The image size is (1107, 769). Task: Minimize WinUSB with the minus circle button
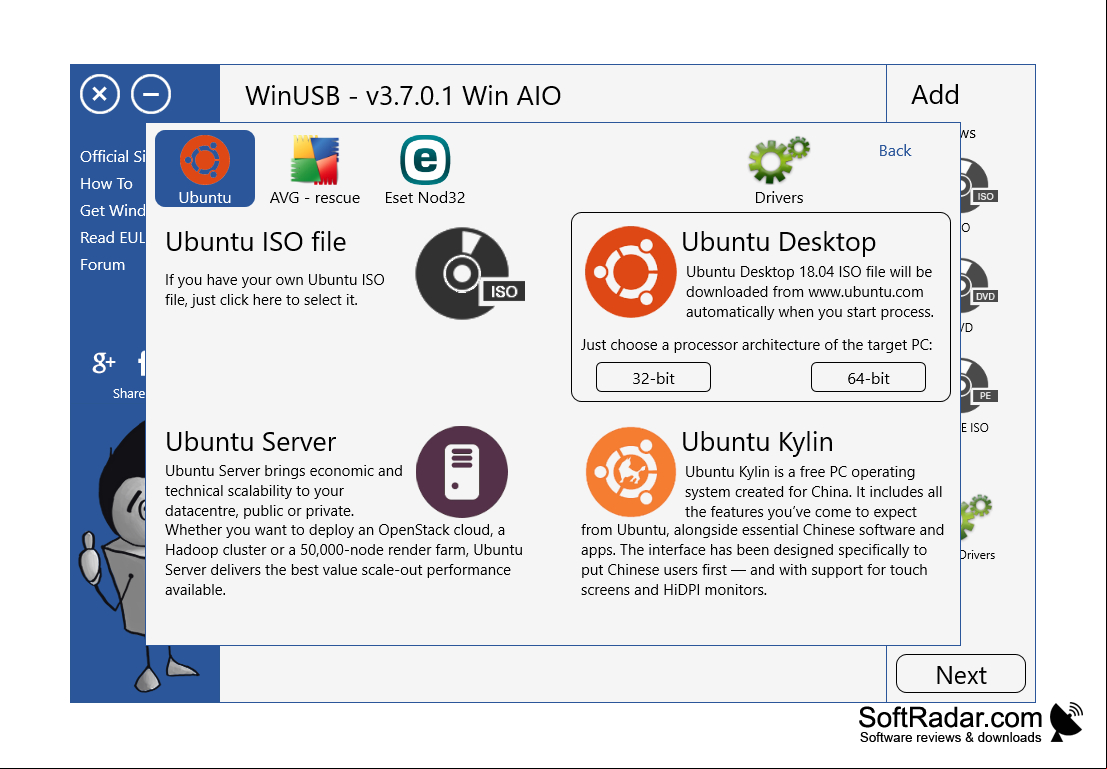[x=151, y=94]
